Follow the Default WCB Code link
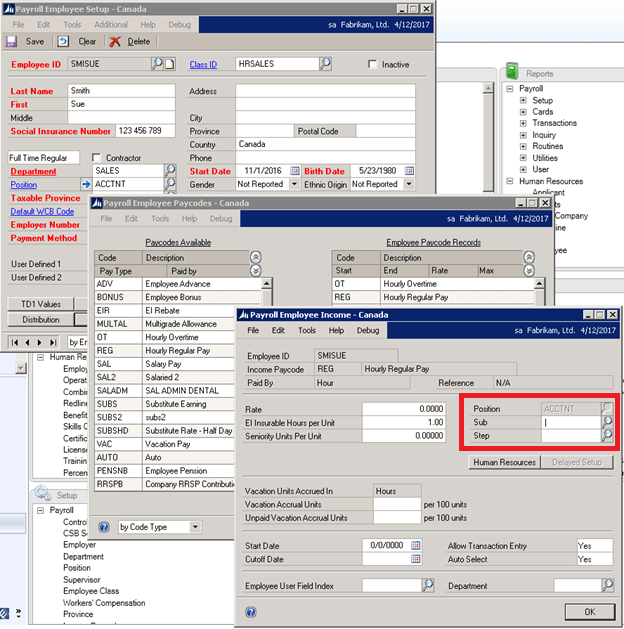The width and height of the screenshot is (624, 629). (x=42, y=211)
